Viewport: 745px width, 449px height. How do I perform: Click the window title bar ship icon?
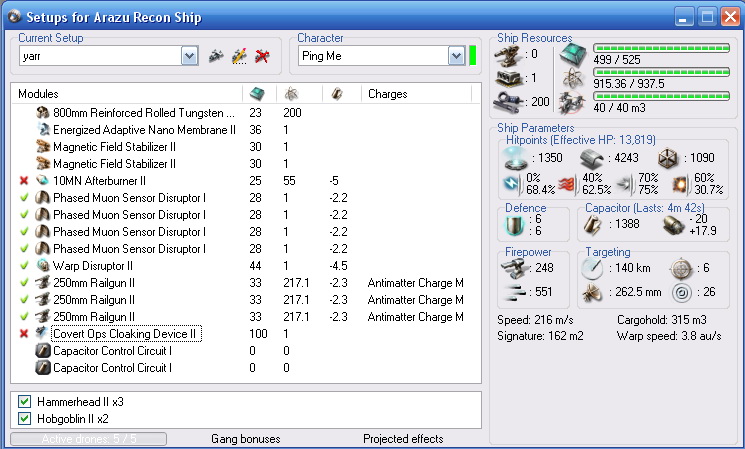(15, 17)
